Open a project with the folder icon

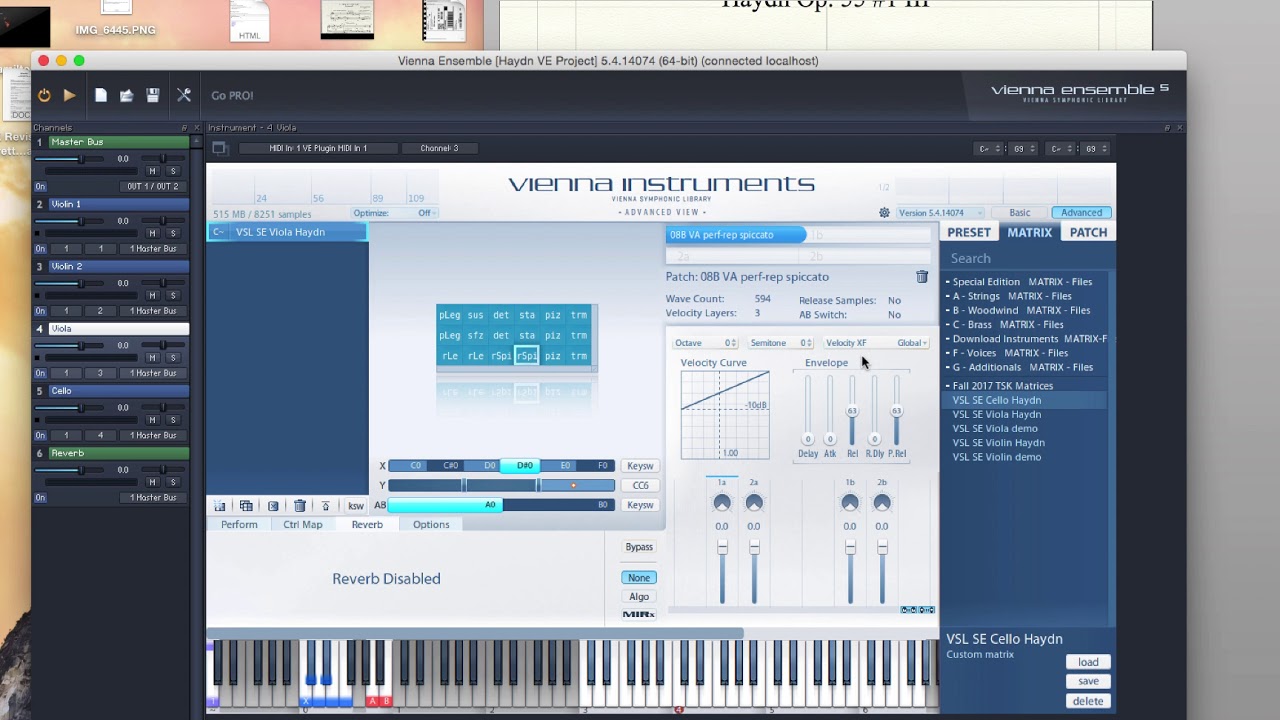126,95
